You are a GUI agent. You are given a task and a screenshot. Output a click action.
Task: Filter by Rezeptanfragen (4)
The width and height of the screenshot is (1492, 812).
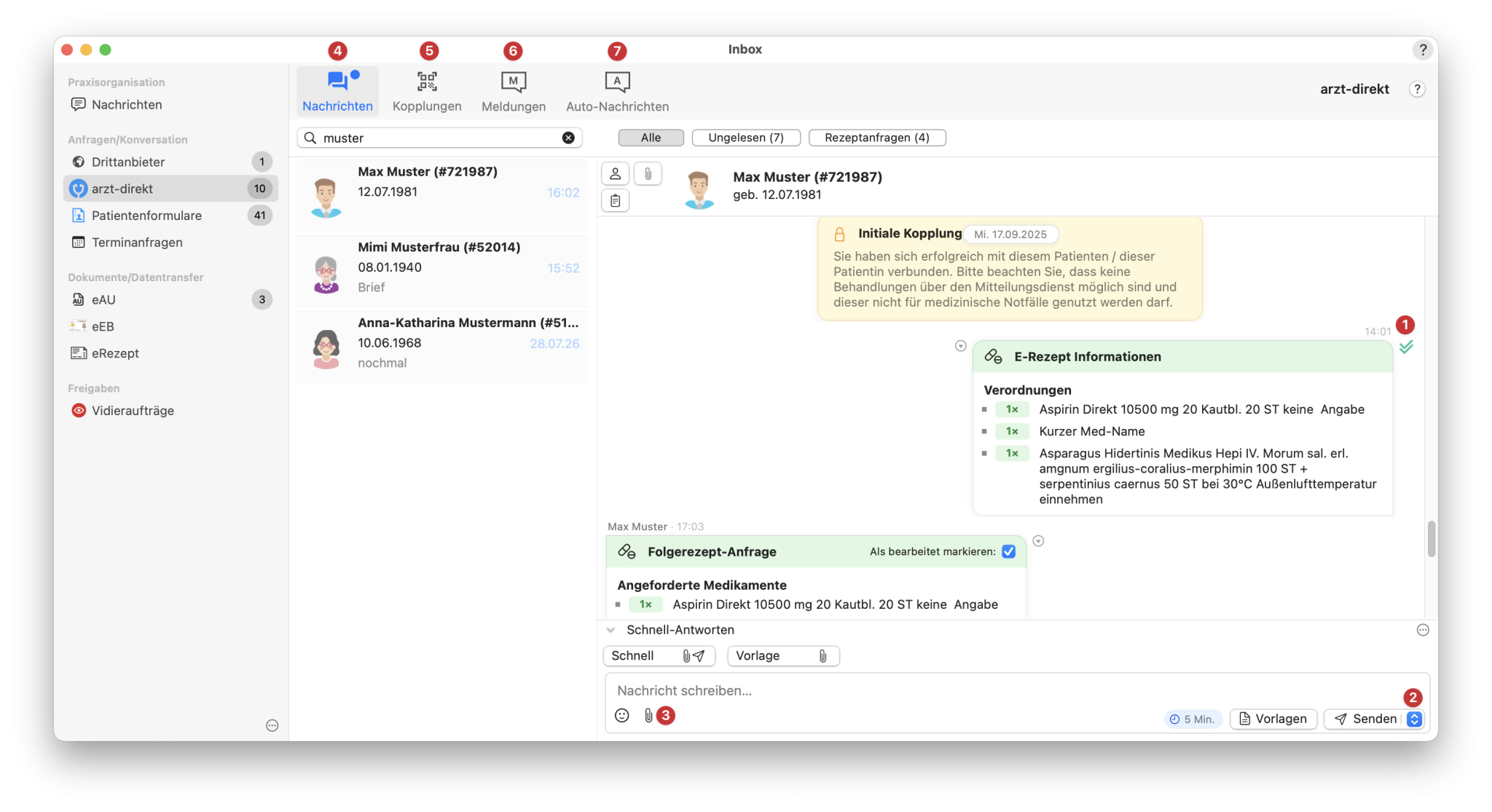(877, 138)
